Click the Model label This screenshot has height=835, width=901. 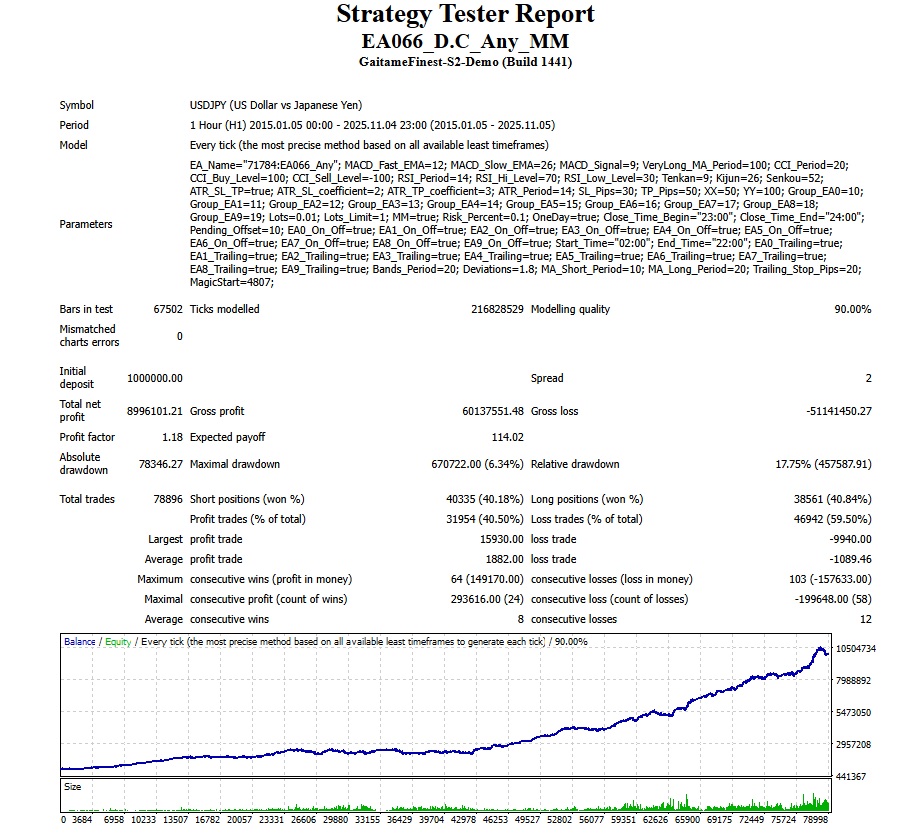click(x=74, y=145)
